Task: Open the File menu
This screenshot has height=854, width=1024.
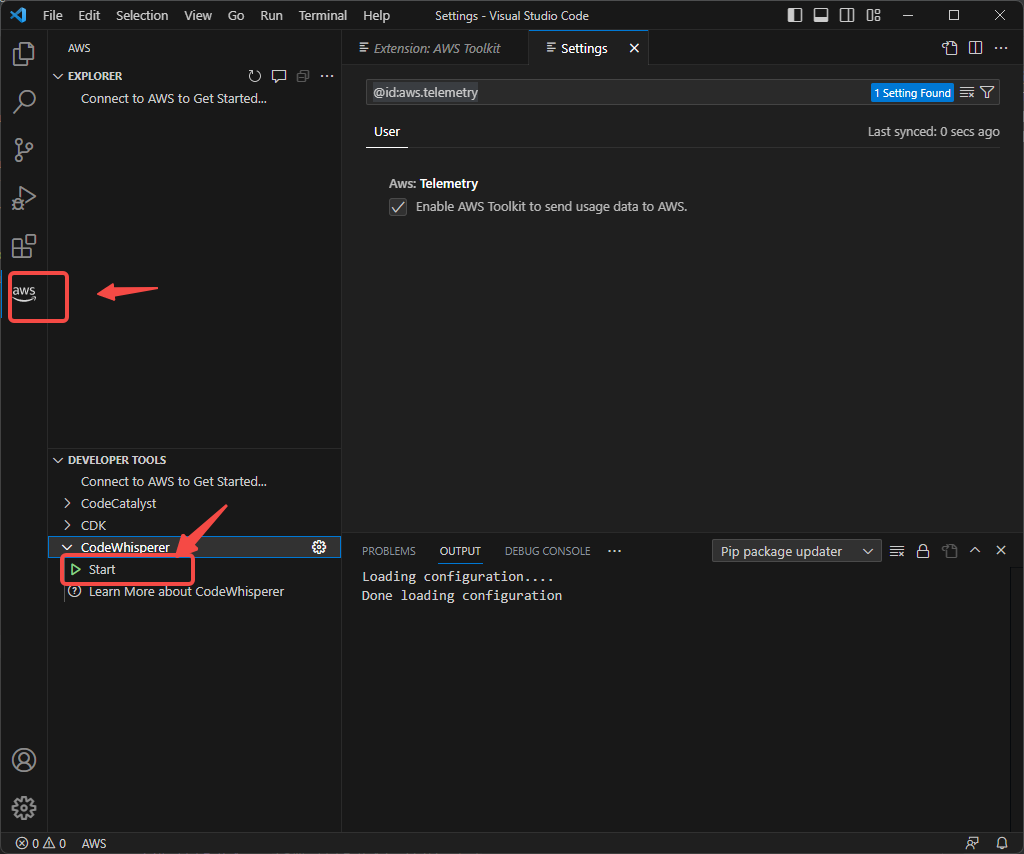Action: tap(52, 15)
